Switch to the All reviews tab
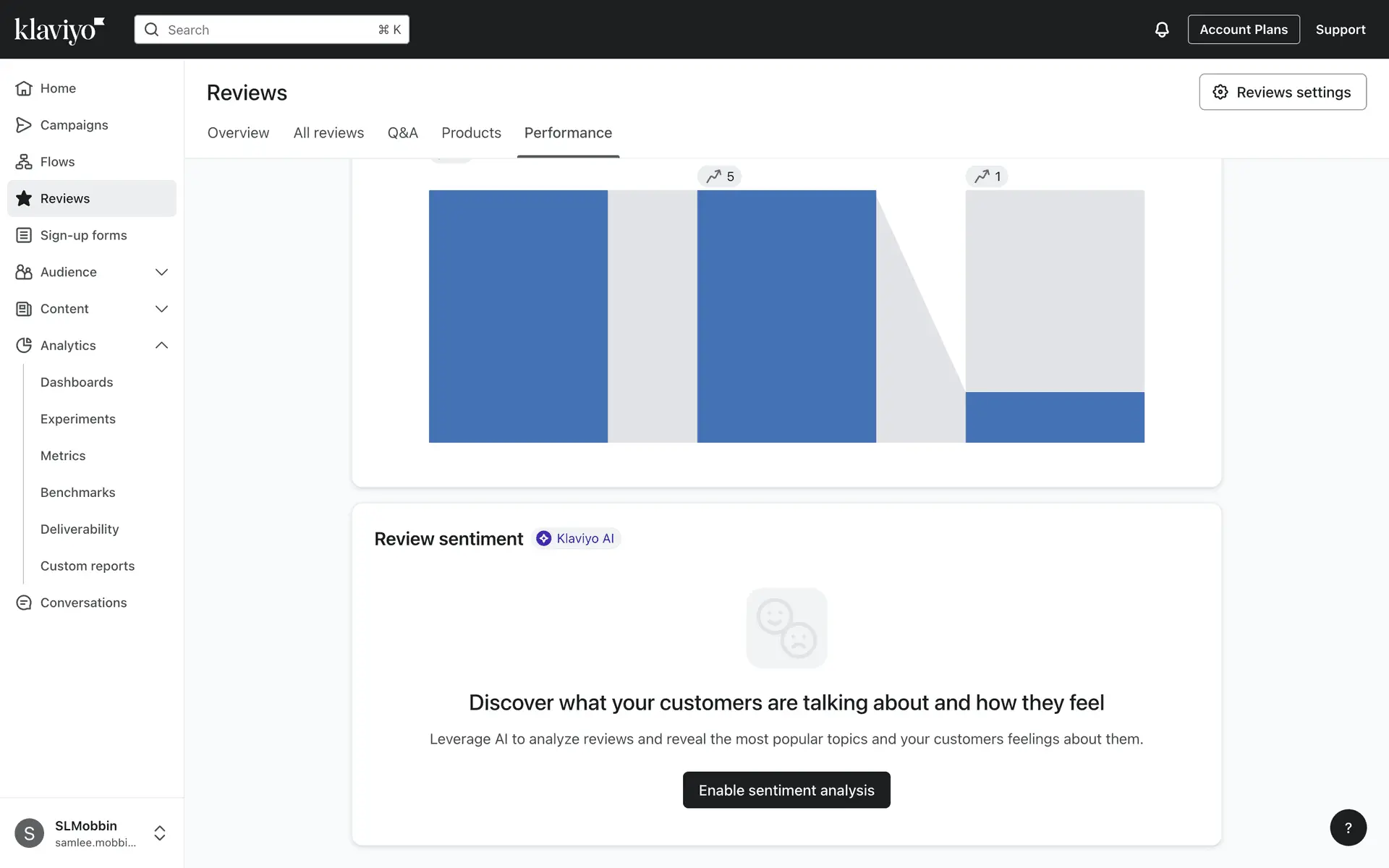Viewport: 1389px width, 868px height. (328, 133)
